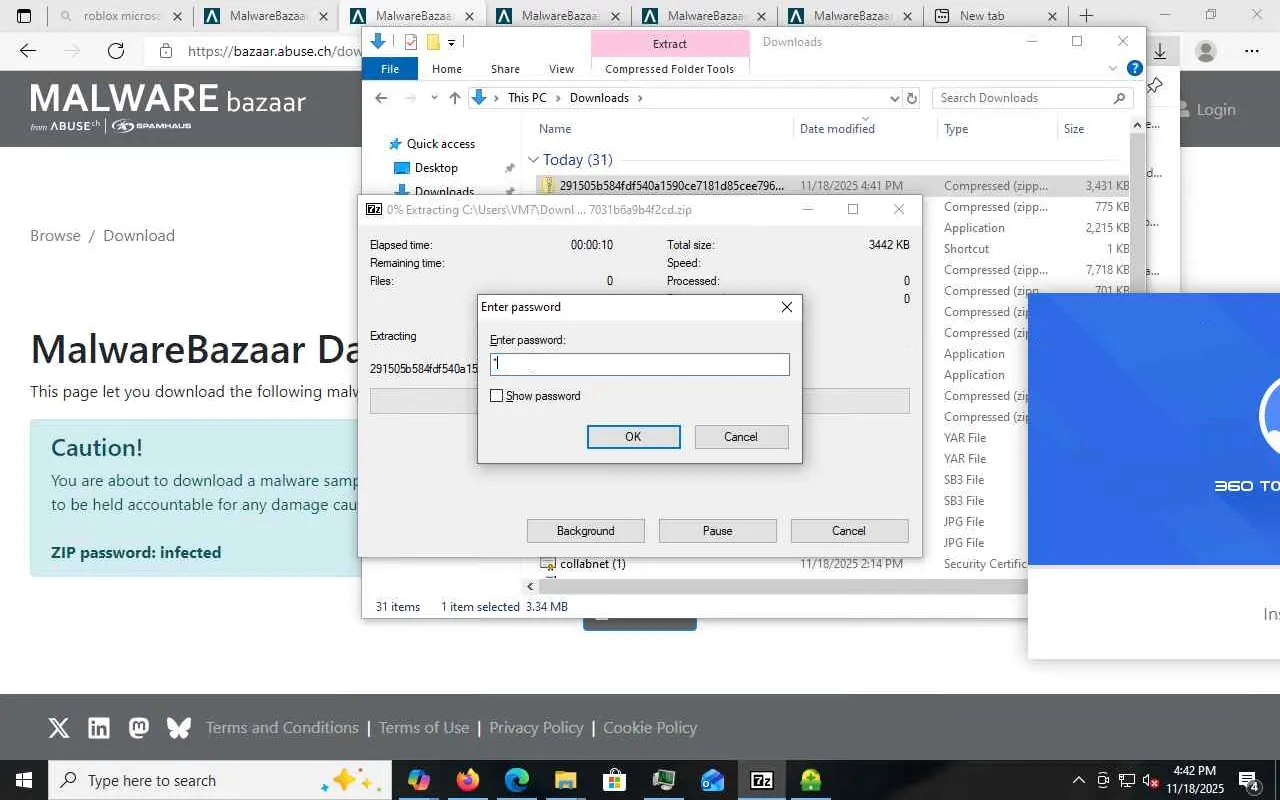Viewport: 1280px width, 800px height.
Task: Open the notification center icon
Action: [x=1249, y=780]
